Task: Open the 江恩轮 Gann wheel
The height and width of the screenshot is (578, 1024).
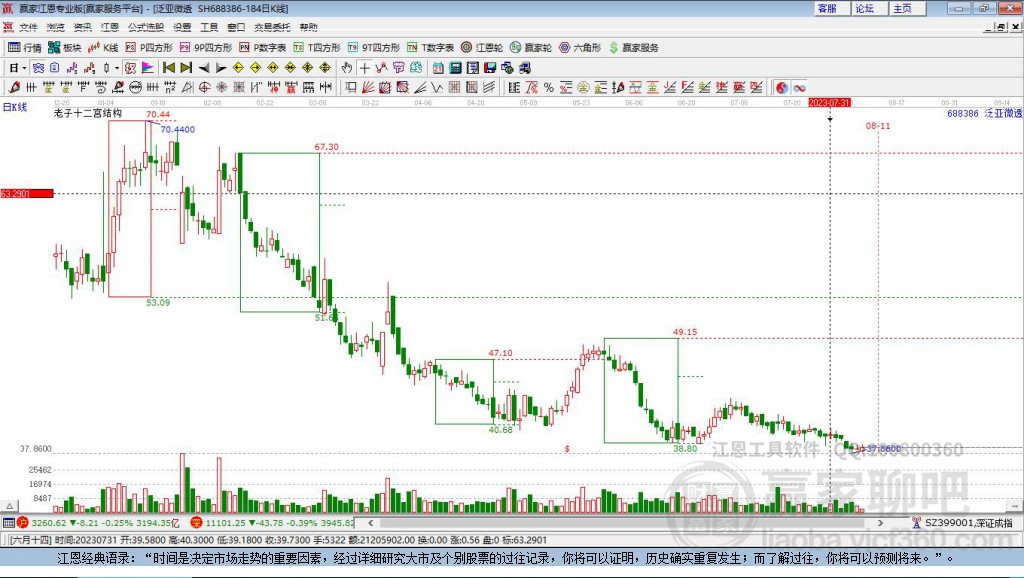Action: (482, 48)
